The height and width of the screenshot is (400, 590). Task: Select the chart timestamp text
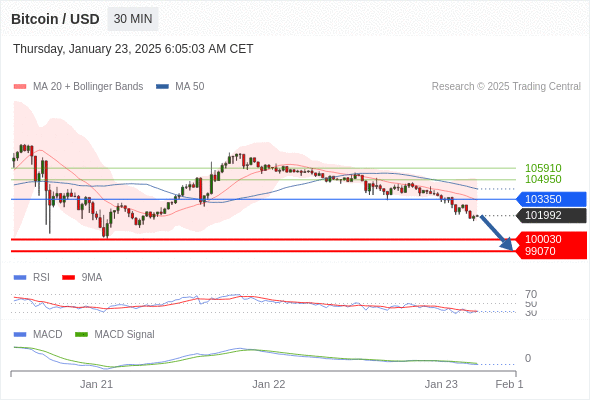pyautogui.click(x=133, y=49)
